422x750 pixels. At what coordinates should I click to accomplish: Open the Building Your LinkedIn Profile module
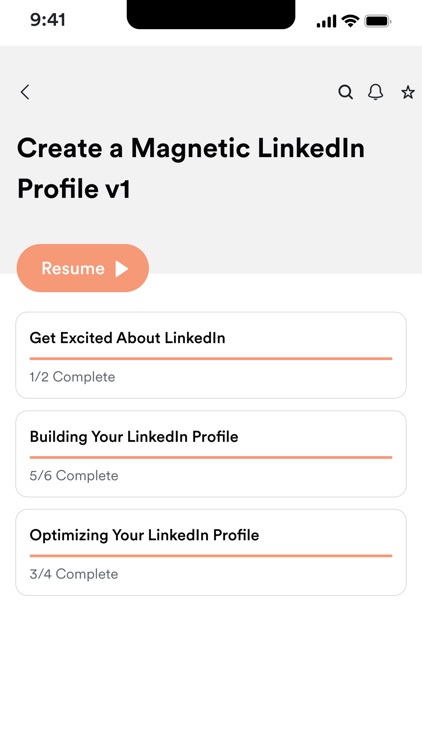(211, 453)
